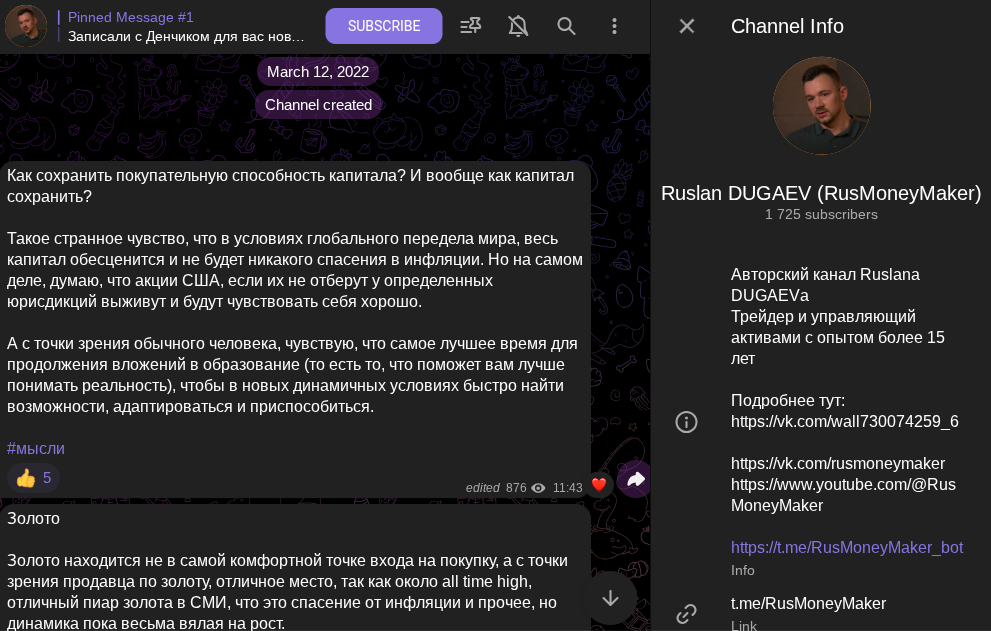Viewport: 991px width, 631px height.
Task: Close the Channel Info panel
Action: point(687,26)
